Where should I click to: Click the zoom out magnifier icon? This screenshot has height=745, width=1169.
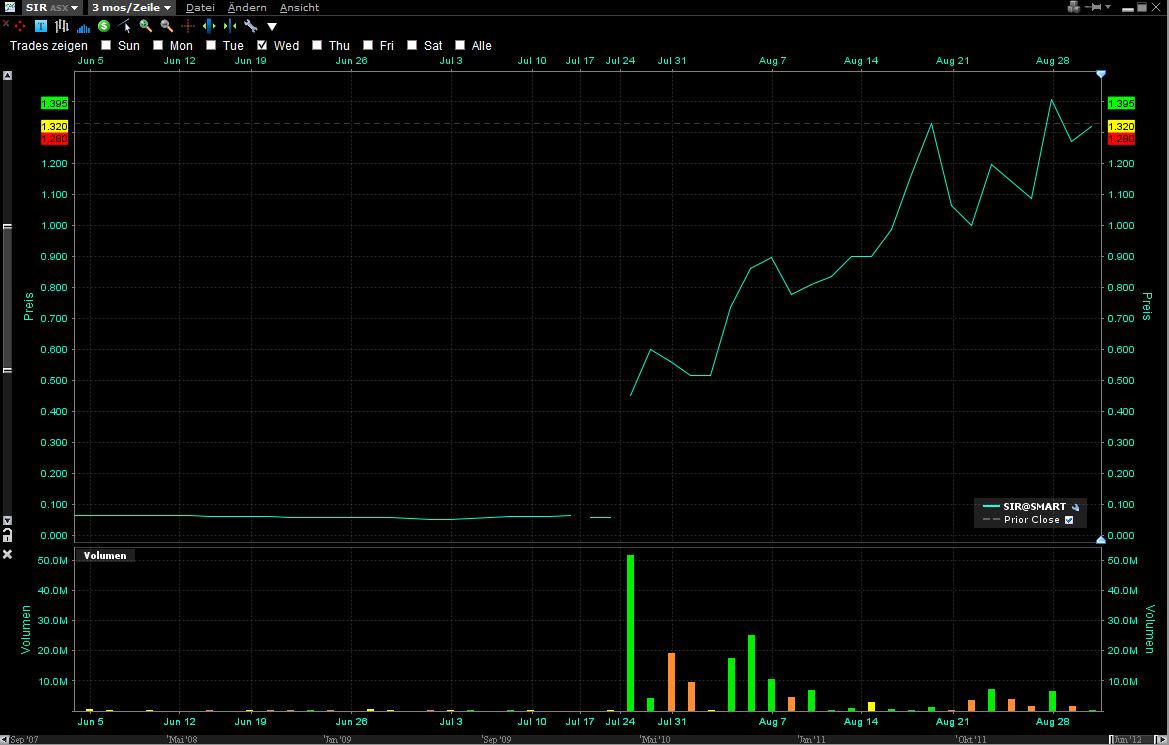click(166, 26)
